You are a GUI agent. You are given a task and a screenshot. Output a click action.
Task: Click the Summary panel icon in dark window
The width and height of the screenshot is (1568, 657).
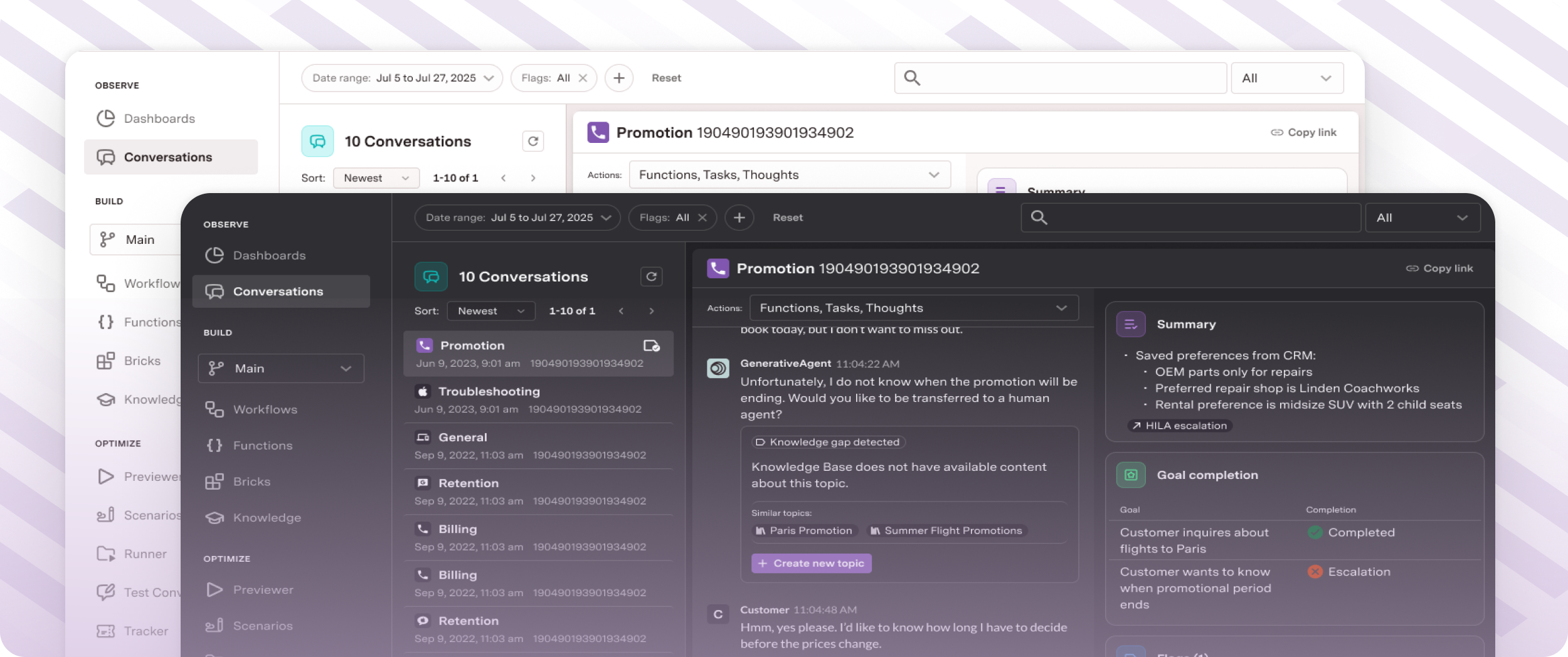(1131, 324)
